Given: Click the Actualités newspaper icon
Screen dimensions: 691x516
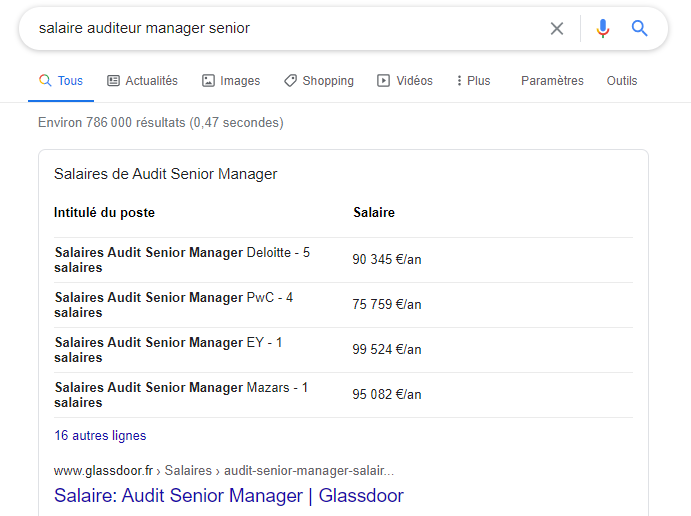Looking at the screenshot, I should pos(113,81).
